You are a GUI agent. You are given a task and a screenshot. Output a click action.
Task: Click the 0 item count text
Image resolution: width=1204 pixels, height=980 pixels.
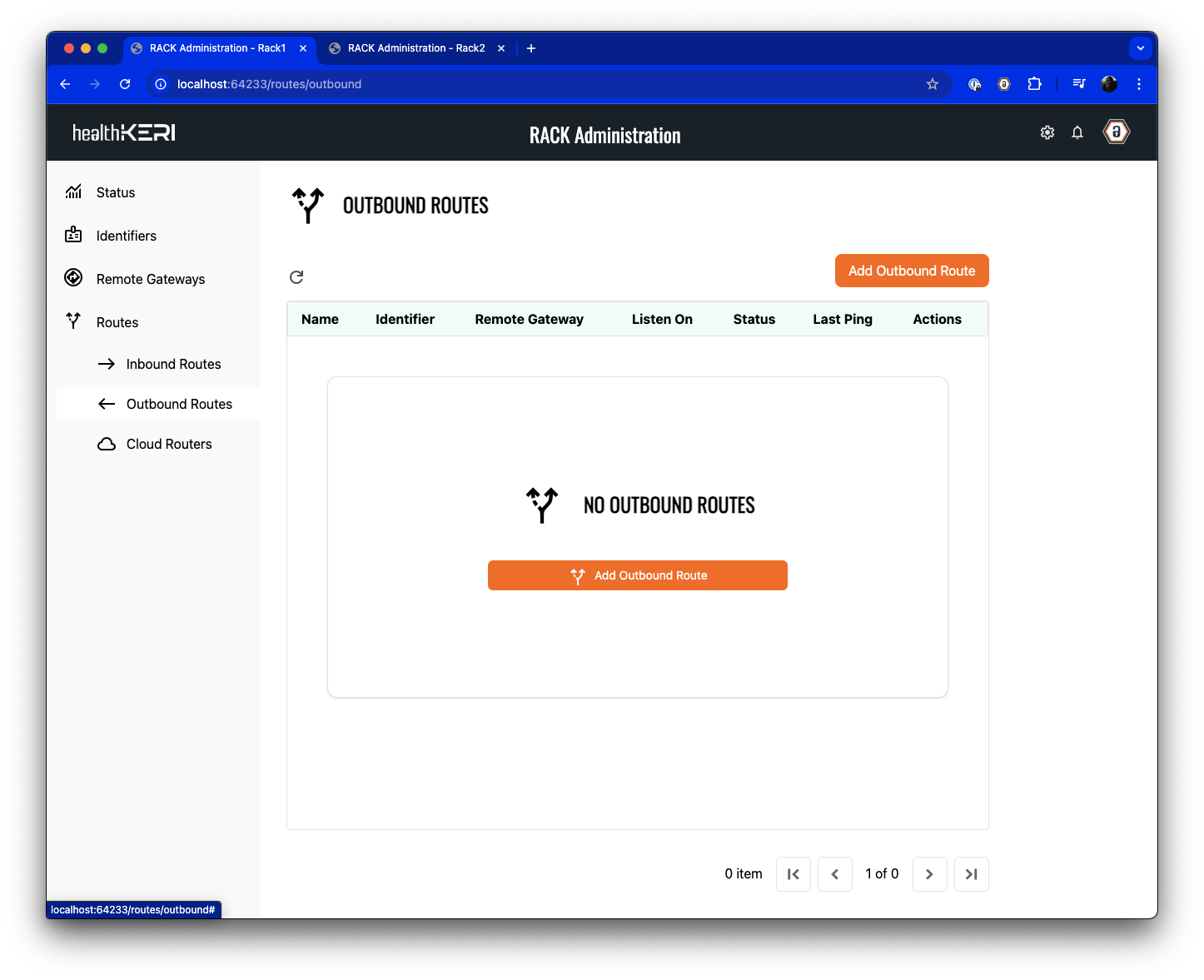(744, 873)
